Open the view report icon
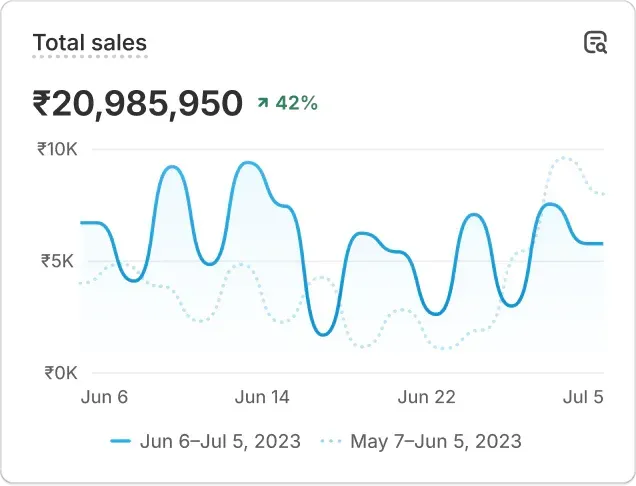This screenshot has width=636, height=486. [595, 42]
